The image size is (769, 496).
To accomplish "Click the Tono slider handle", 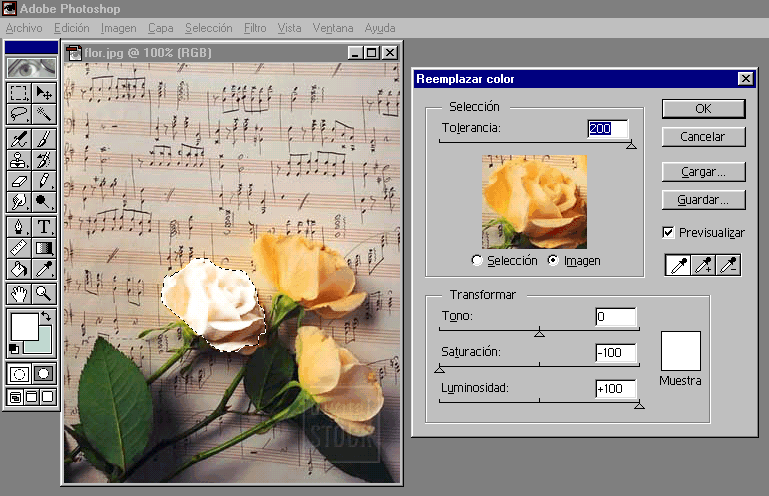I will [x=539, y=333].
